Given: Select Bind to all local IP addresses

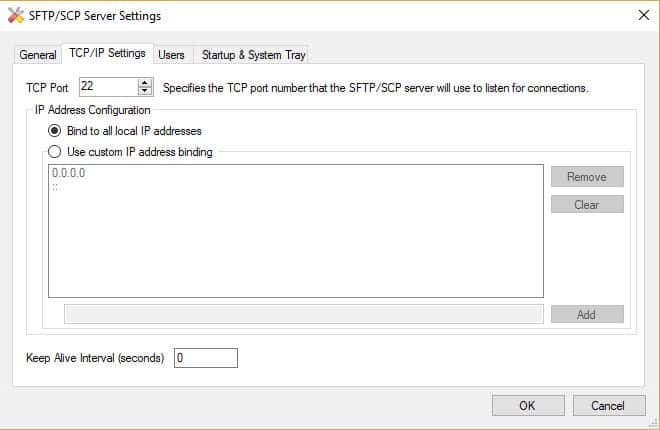Looking at the screenshot, I should (54, 131).
